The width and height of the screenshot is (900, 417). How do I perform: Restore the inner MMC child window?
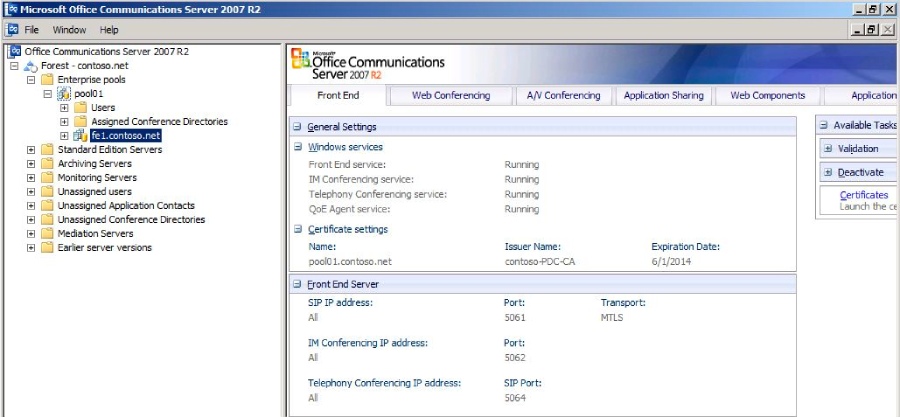872,30
